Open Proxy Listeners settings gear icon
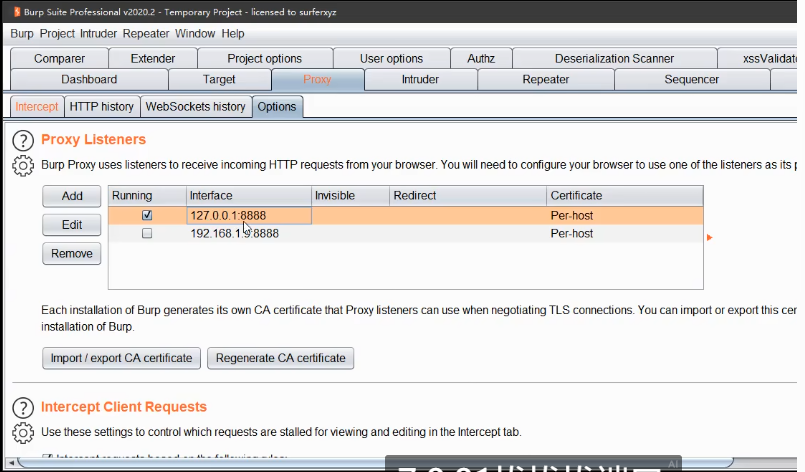 click(23, 166)
